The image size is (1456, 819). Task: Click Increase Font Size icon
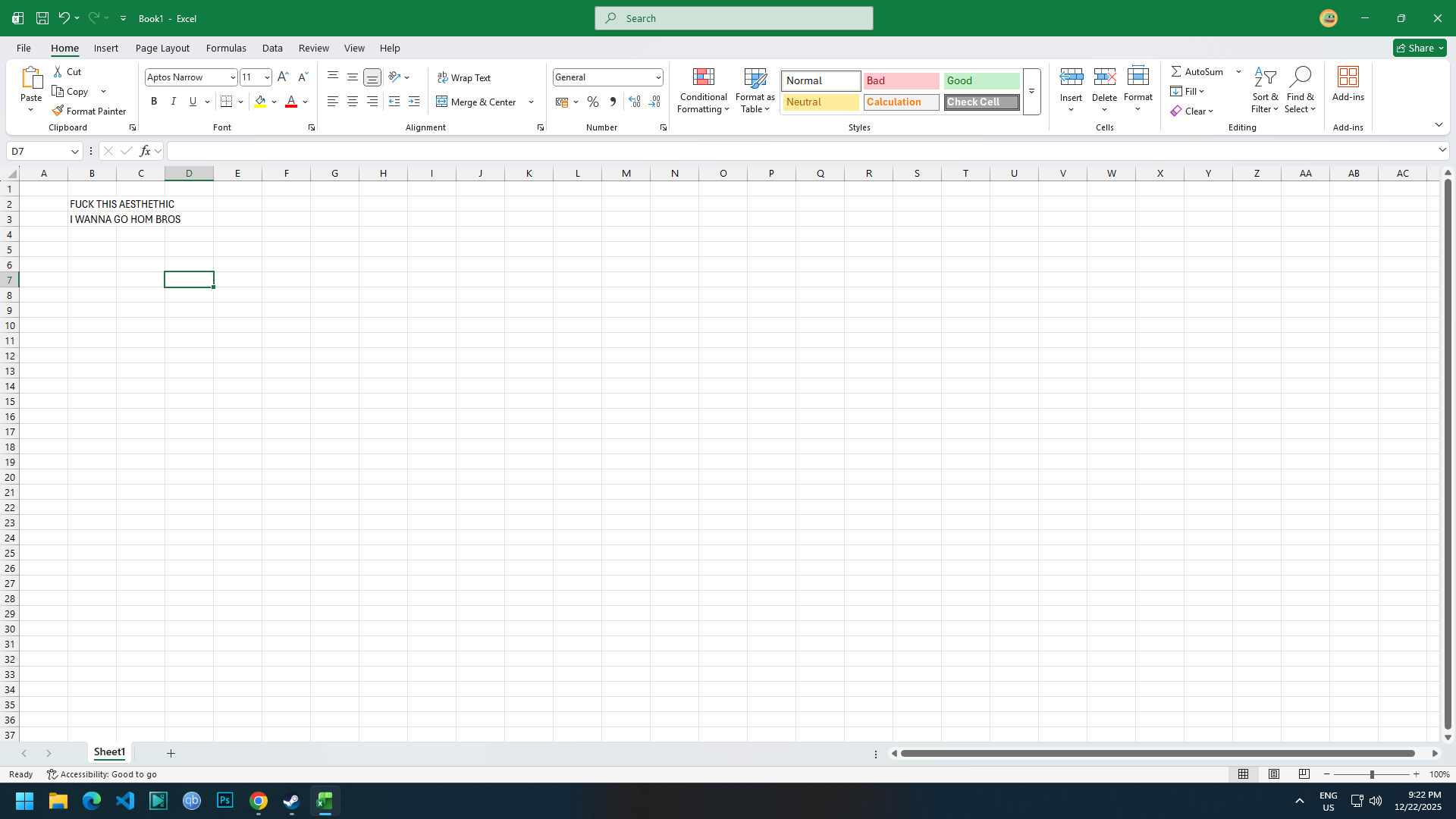point(283,77)
